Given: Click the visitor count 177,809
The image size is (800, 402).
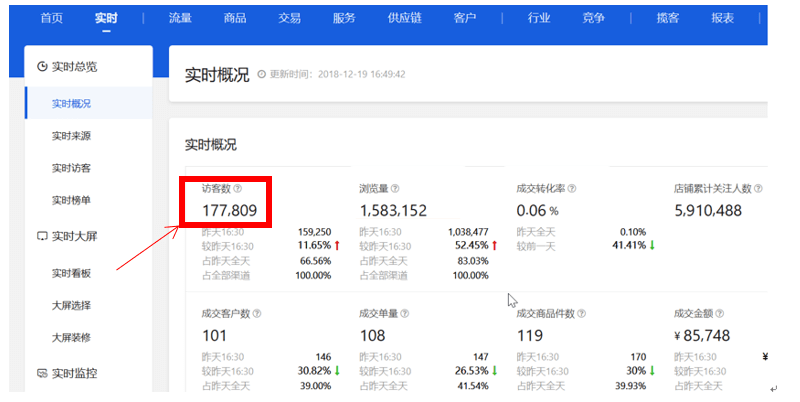Looking at the screenshot, I should click(230, 210).
